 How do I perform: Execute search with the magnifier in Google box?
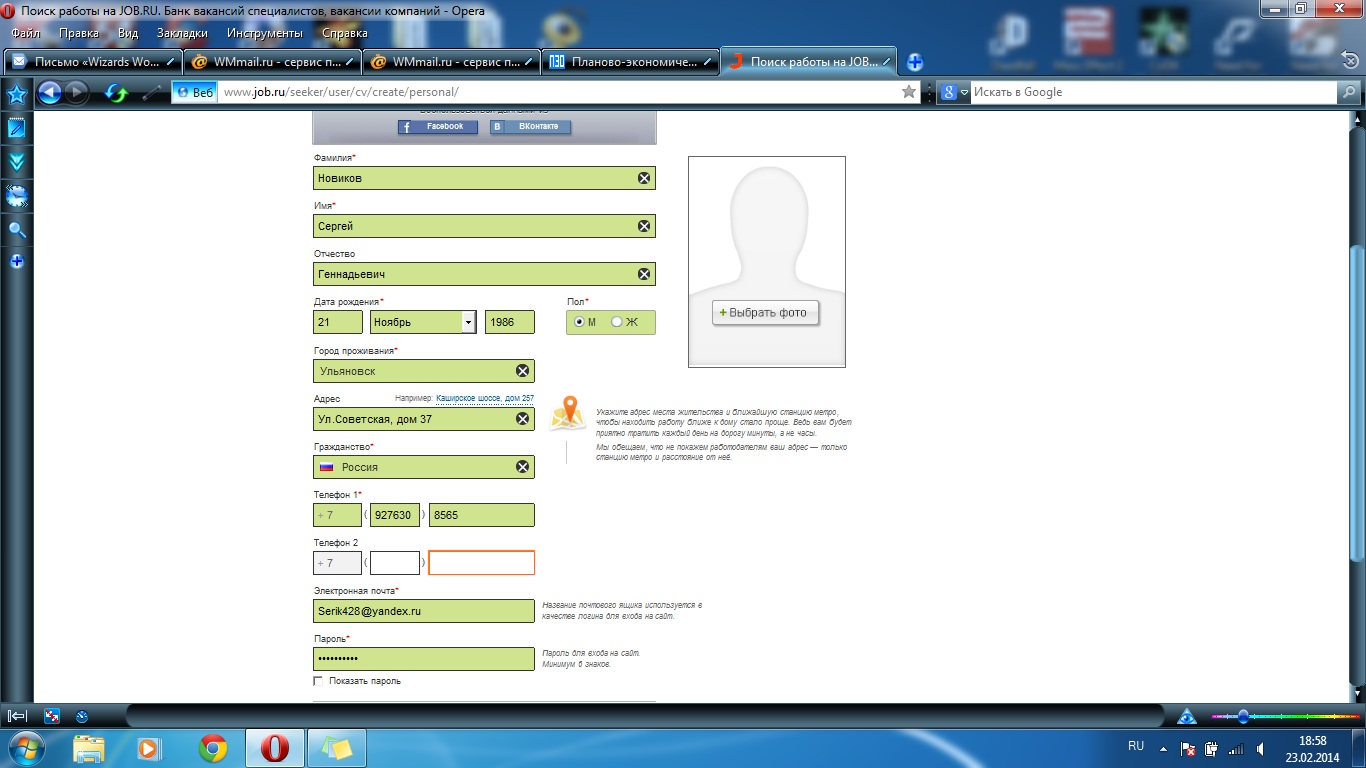click(x=1348, y=92)
